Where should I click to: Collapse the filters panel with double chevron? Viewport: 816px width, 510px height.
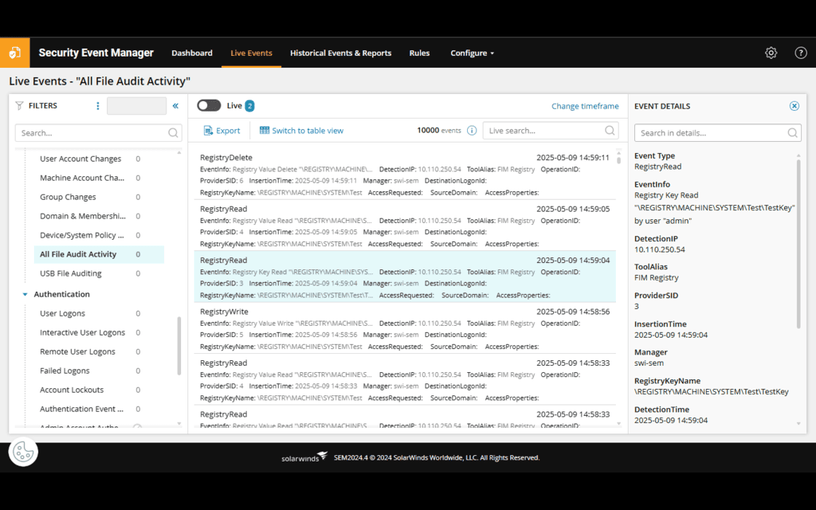(x=175, y=106)
